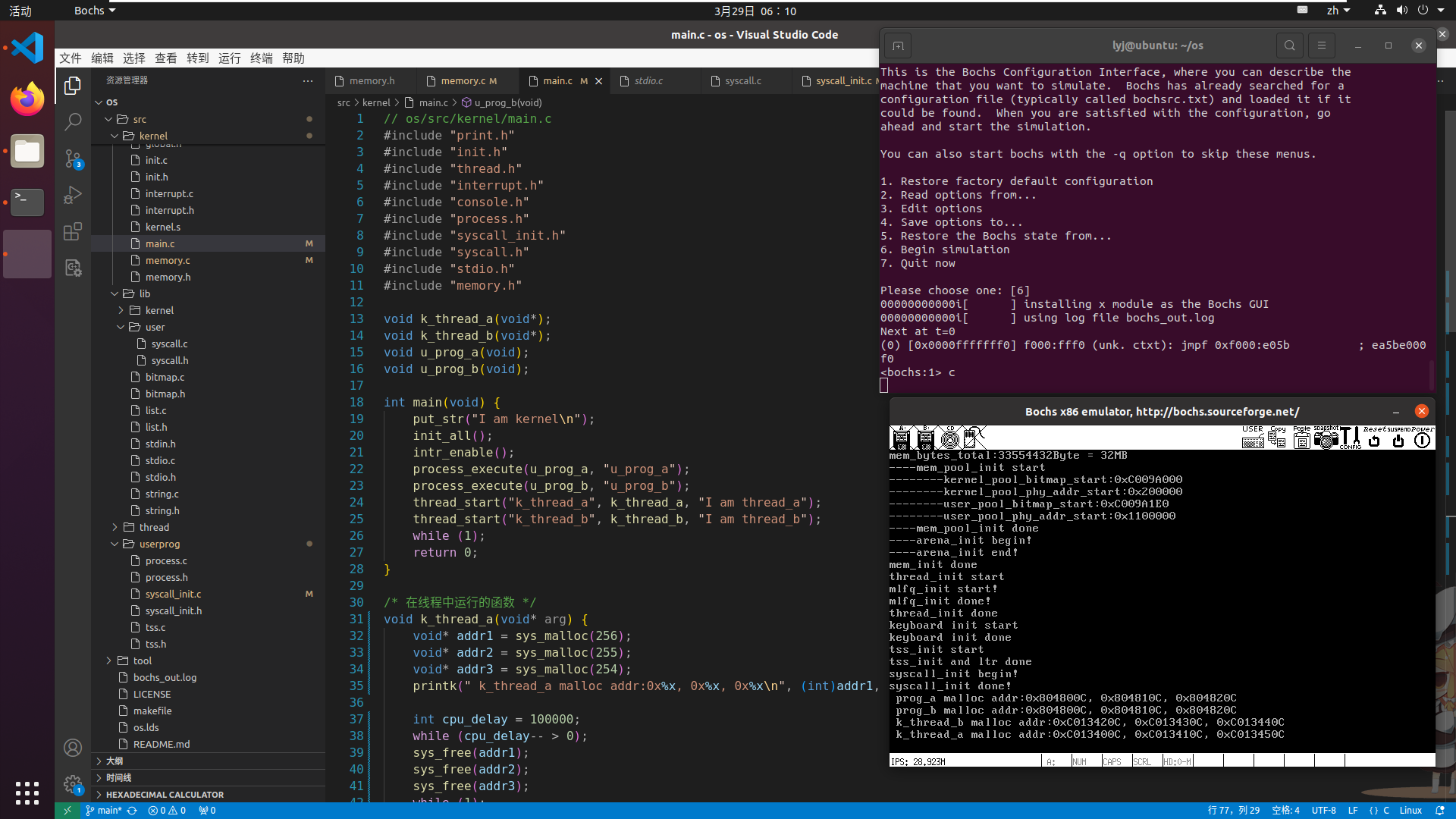
Task: Switch to the memory.h tab
Action: point(371,80)
